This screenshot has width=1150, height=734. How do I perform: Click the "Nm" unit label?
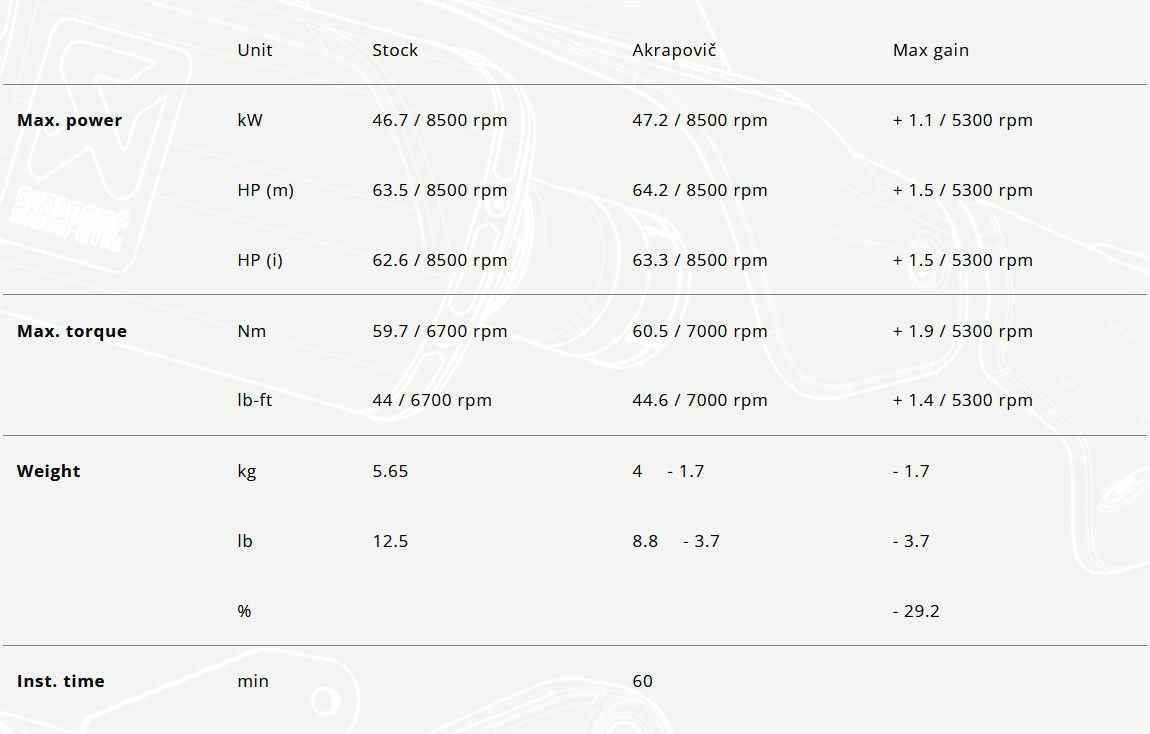pos(252,331)
